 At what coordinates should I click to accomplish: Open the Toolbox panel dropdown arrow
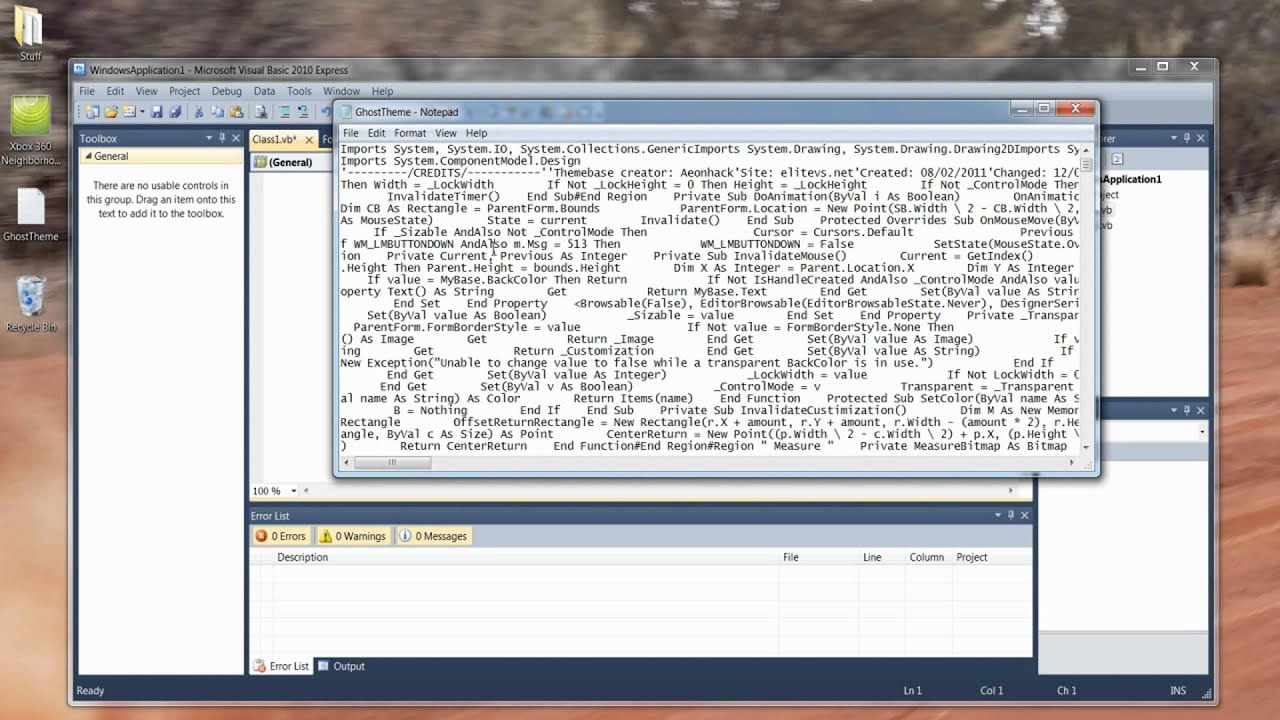click(x=209, y=138)
